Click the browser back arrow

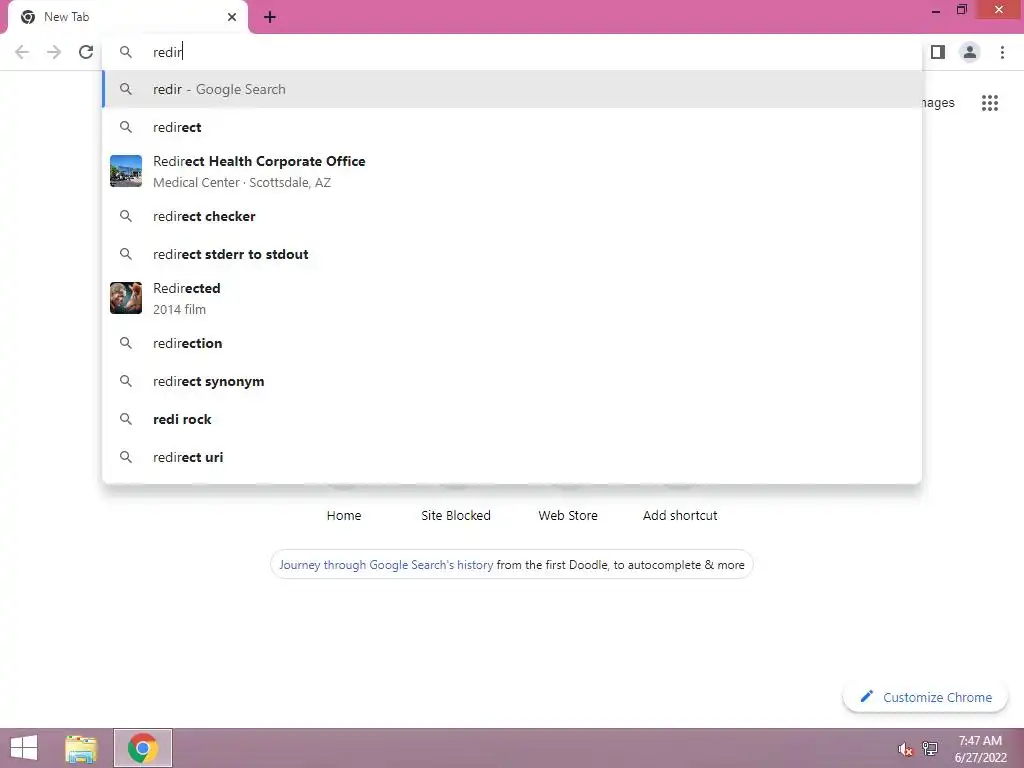click(x=22, y=52)
